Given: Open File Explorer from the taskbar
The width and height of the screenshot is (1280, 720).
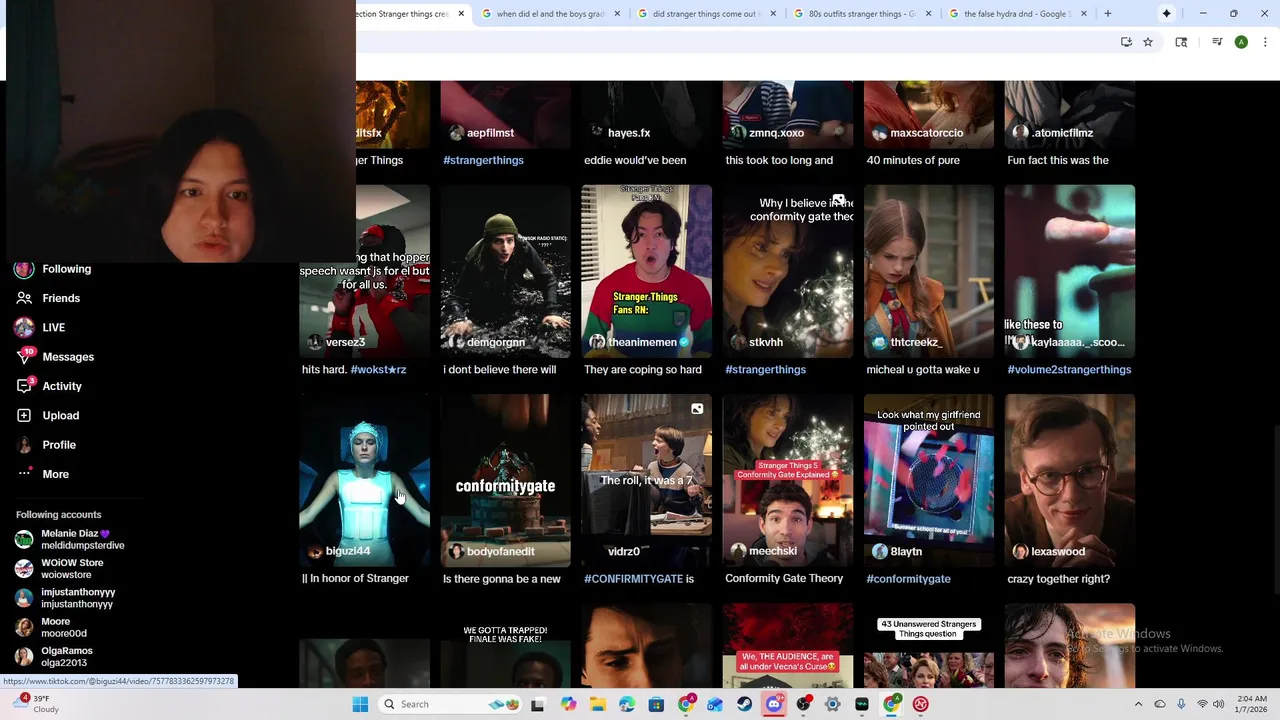Looking at the screenshot, I should tap(597, 704).
